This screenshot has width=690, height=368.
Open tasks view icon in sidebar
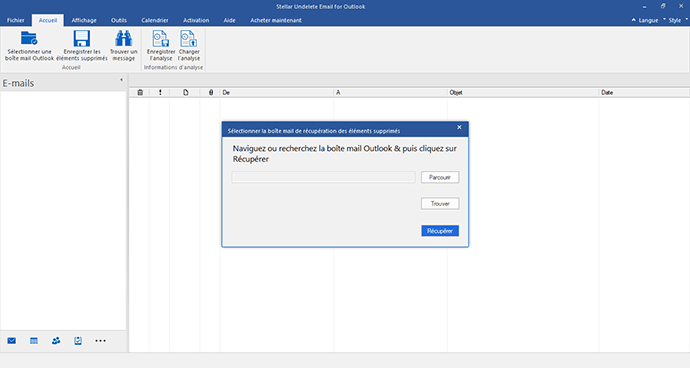78,341
